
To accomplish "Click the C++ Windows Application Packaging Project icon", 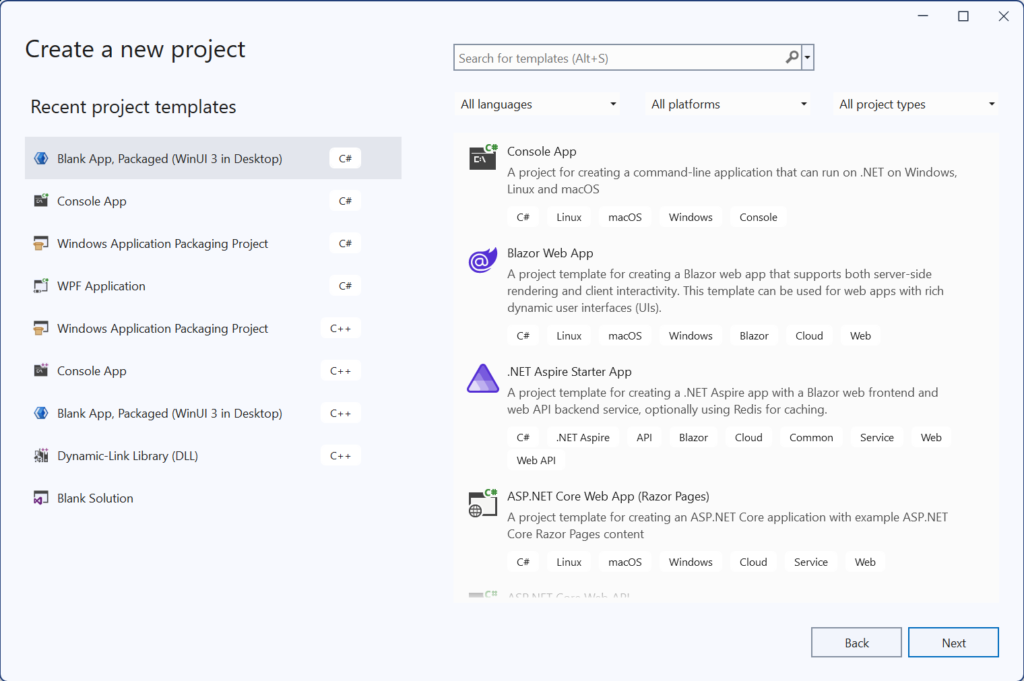I will [x=41, y=328].
